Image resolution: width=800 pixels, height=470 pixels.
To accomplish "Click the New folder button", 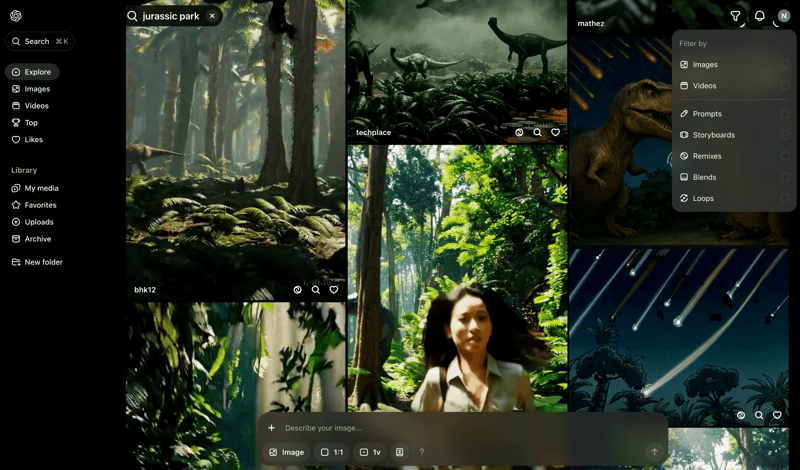I will pyautogui.click(x=43, y=262).
